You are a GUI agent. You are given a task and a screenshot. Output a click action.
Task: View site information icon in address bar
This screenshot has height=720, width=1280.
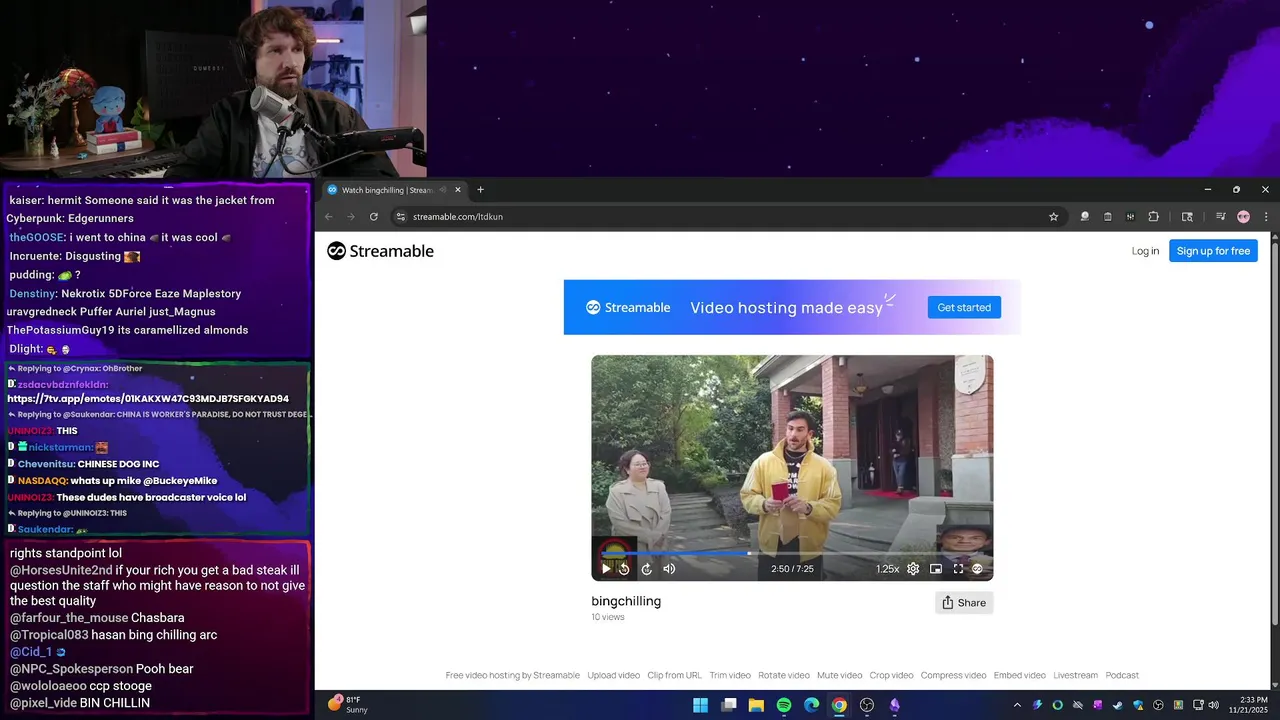click(400, 216)
